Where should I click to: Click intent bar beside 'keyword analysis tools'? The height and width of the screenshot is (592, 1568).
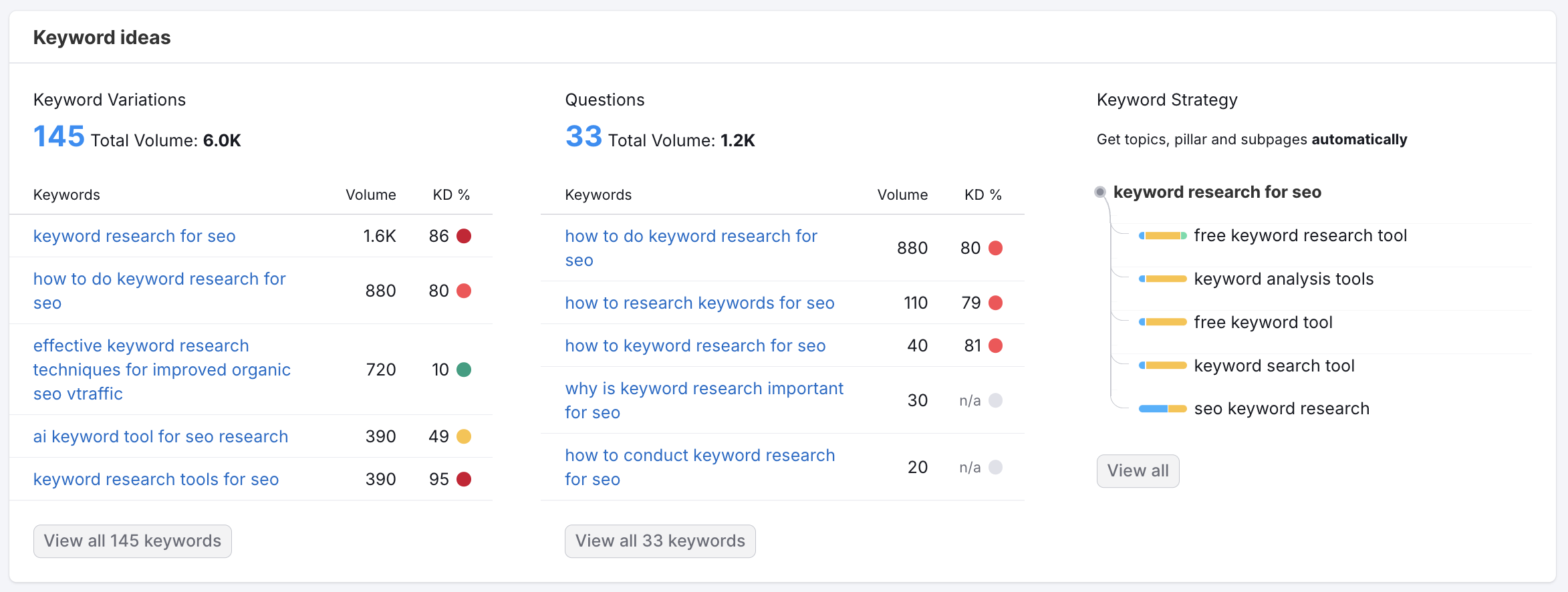tap(1163, 279)
